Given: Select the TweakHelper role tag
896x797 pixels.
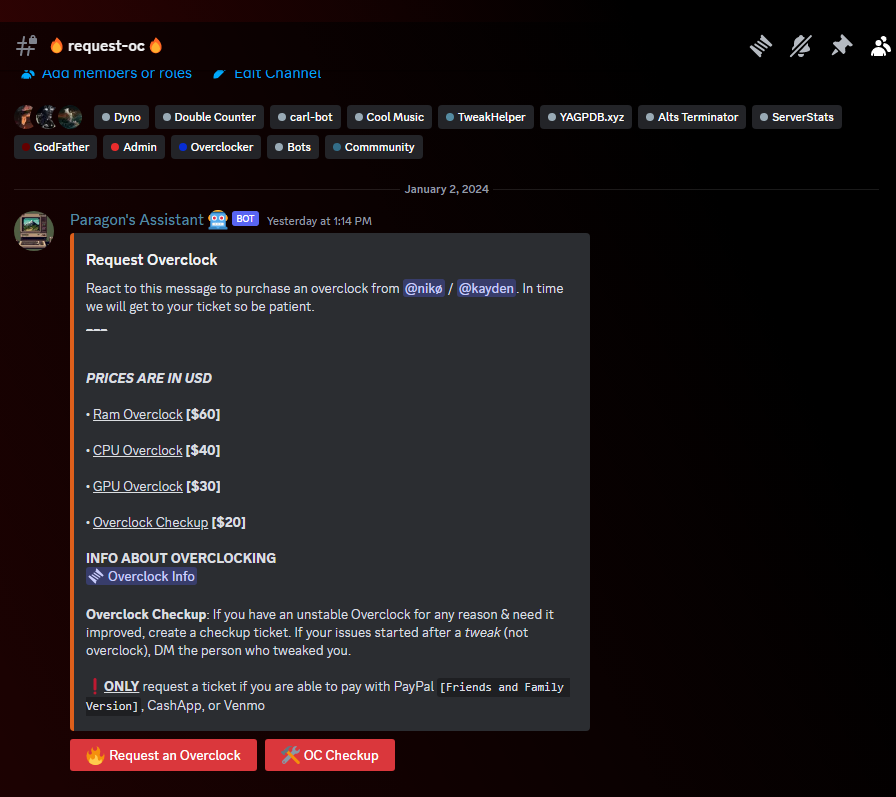Looking at the screenshot, I should point(486,117).
